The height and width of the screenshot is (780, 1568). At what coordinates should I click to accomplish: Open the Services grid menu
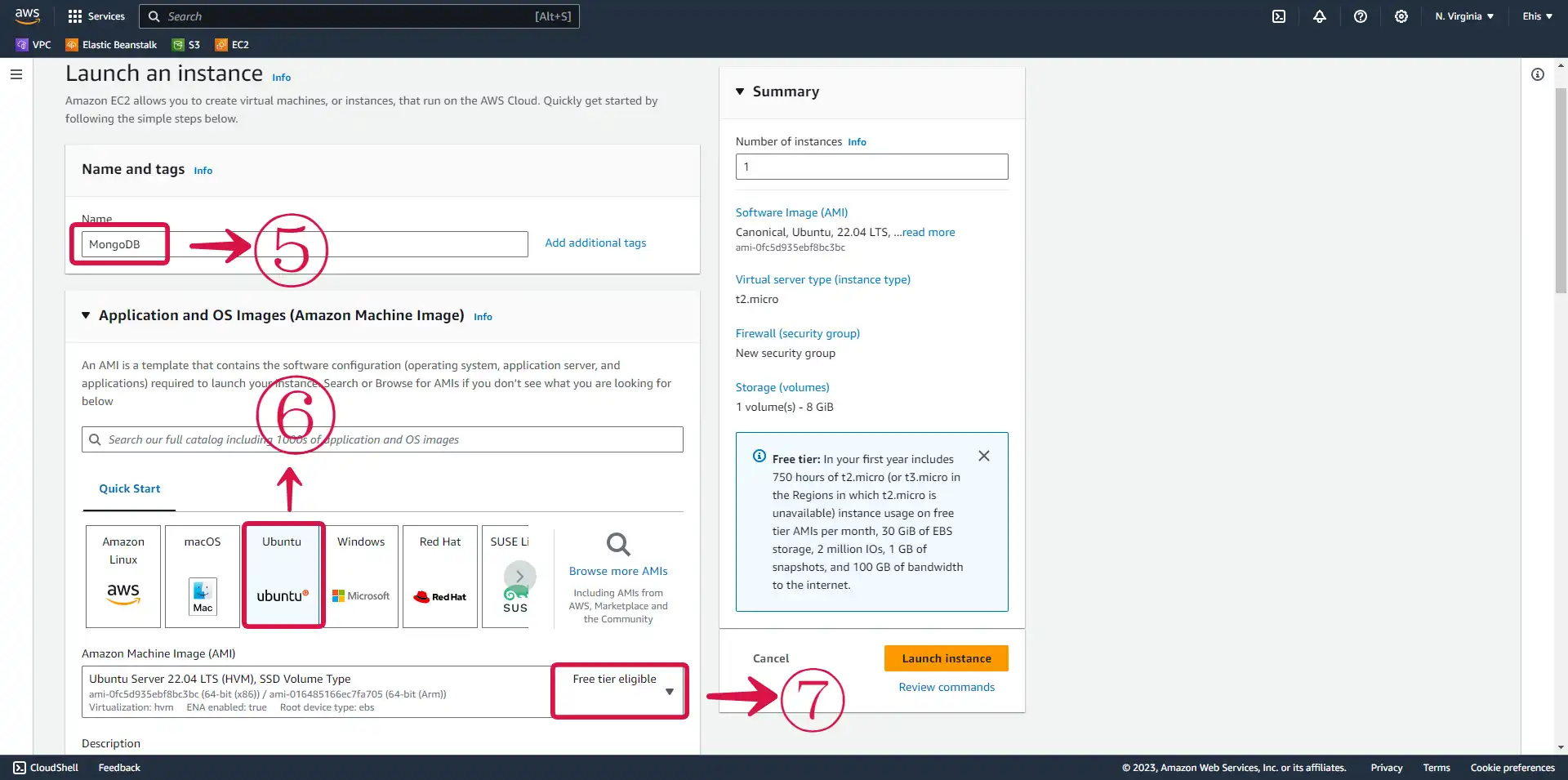click(96, 16)
